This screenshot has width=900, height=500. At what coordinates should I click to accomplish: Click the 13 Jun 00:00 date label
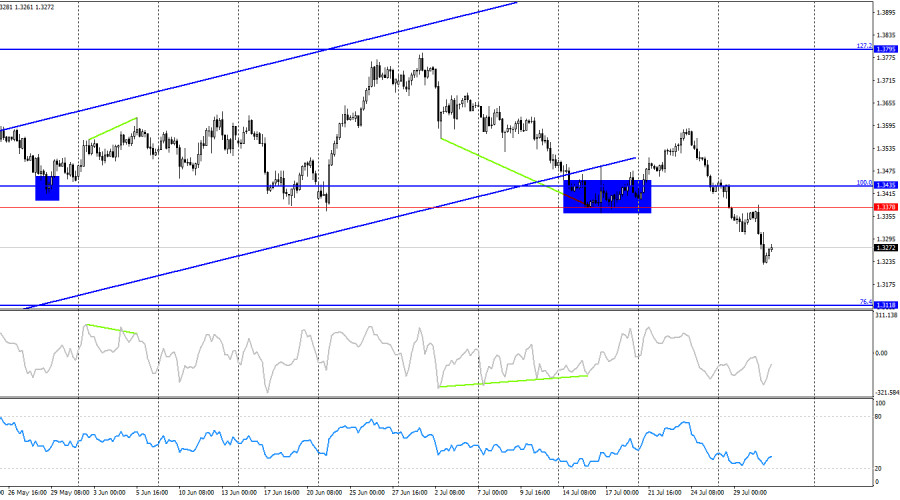click(239, 493)
